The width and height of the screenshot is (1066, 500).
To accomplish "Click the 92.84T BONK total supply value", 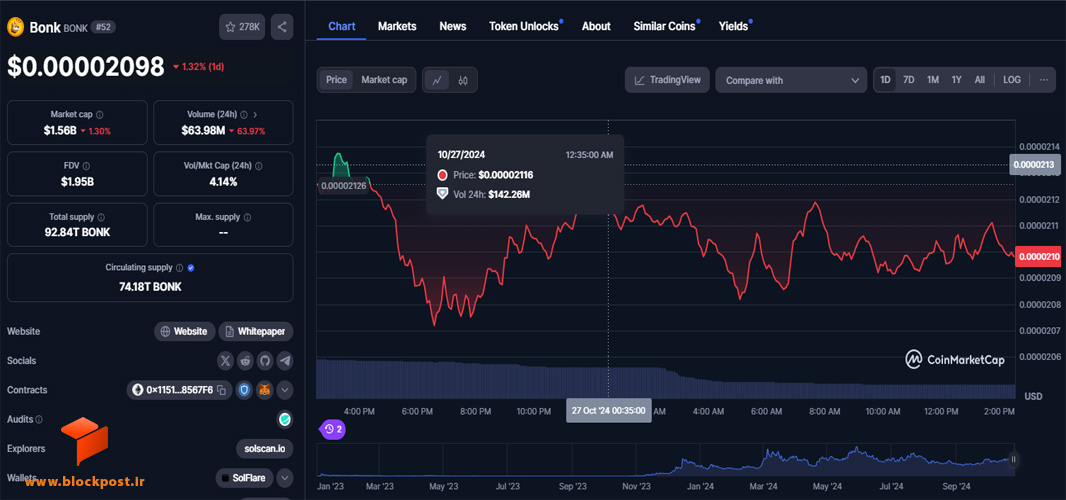I will click(78, 232).
